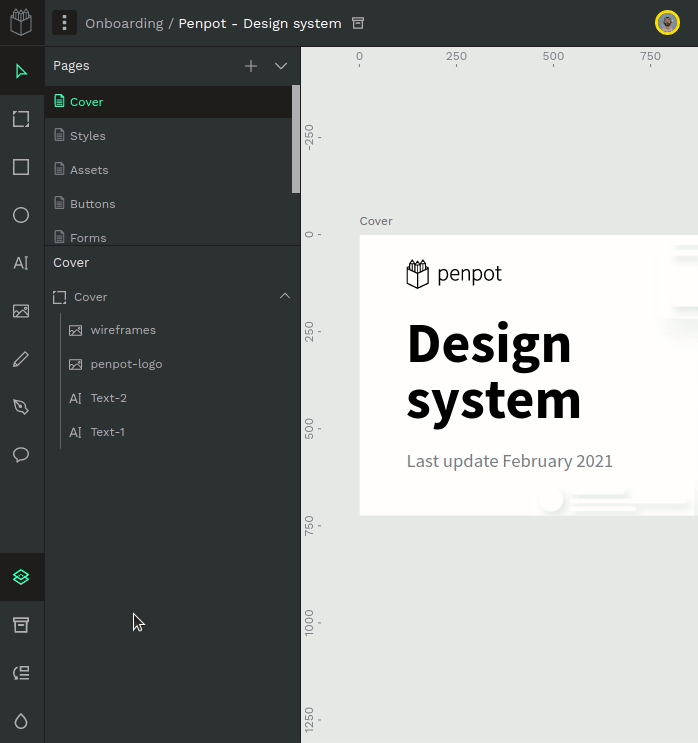
Task: Open the main menu with three dots
Action: tap(64, 23)
